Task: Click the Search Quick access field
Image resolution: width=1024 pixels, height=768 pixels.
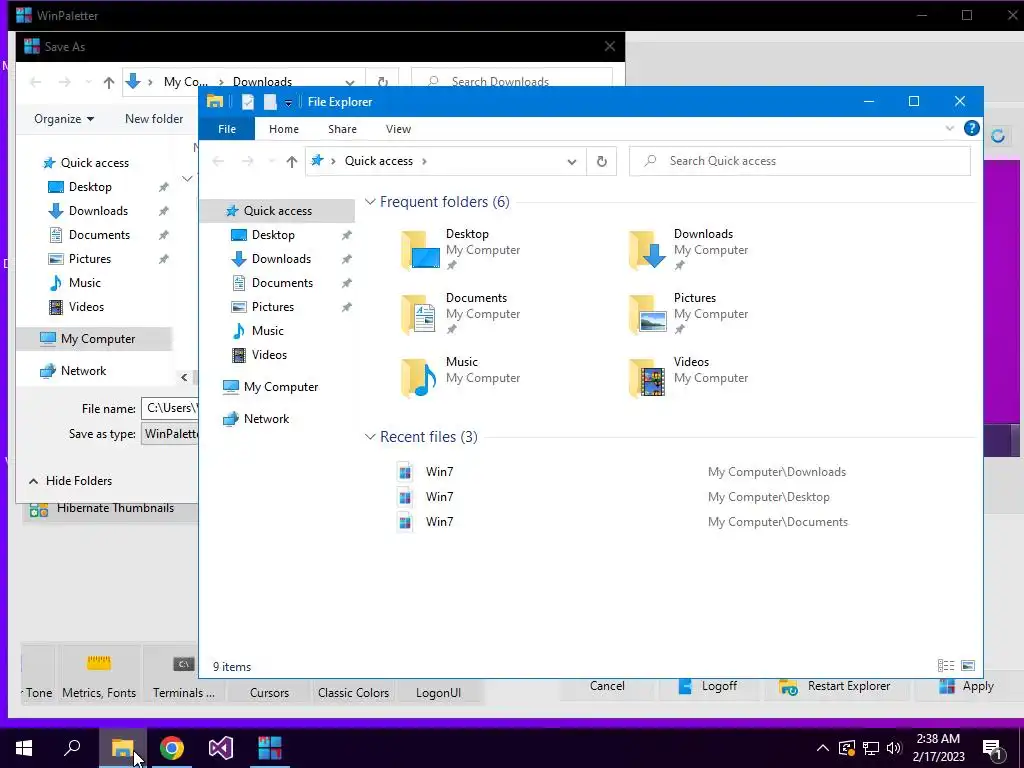Action: tap(800, 161)
